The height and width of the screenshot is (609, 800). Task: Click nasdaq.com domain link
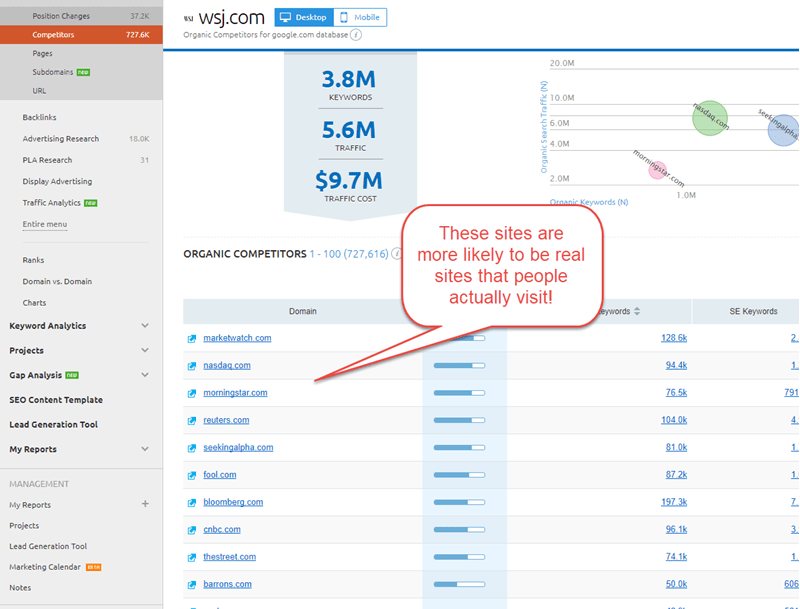pyautogui.click(x=227, y=365)
